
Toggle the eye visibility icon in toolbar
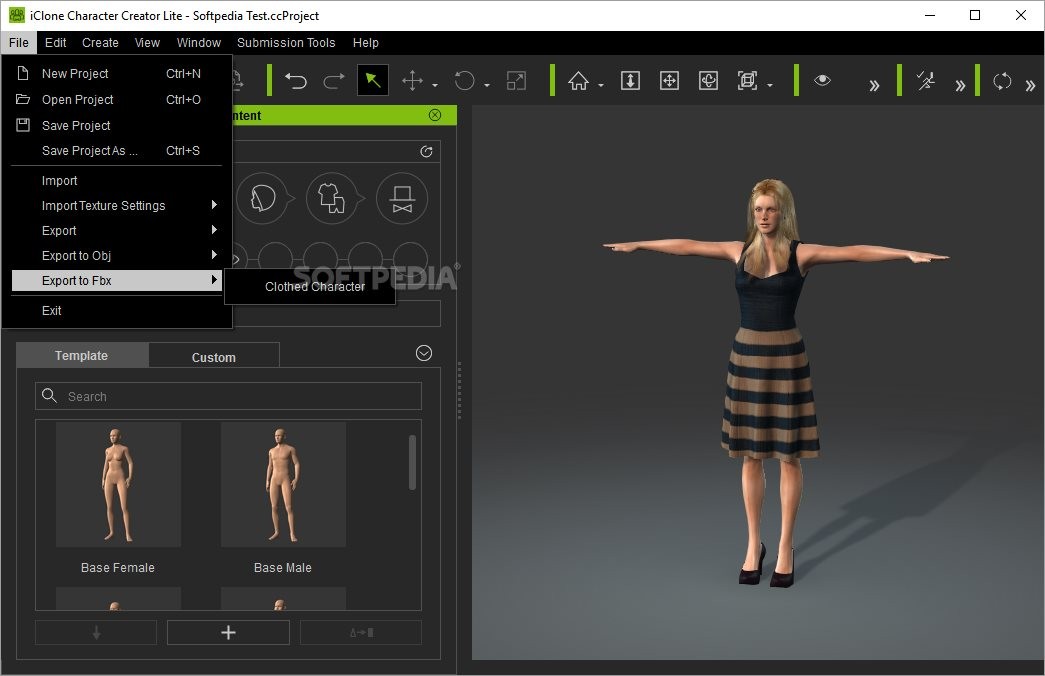coord(822,80)
